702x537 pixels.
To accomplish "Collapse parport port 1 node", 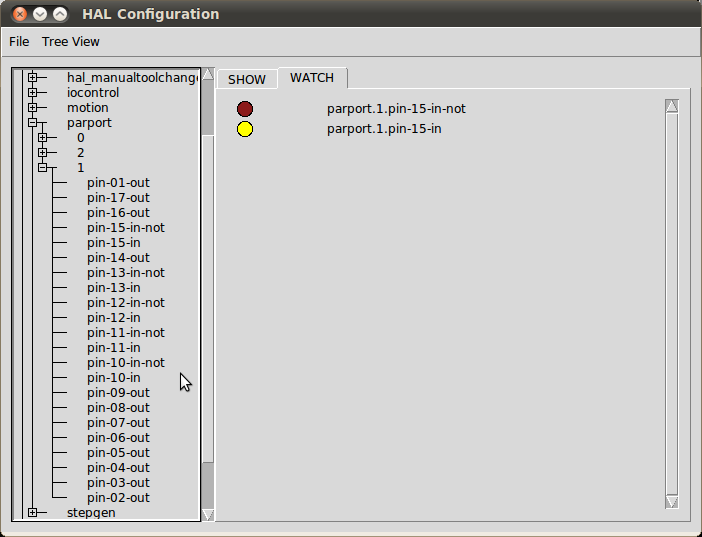I will (x=42, y=168).
